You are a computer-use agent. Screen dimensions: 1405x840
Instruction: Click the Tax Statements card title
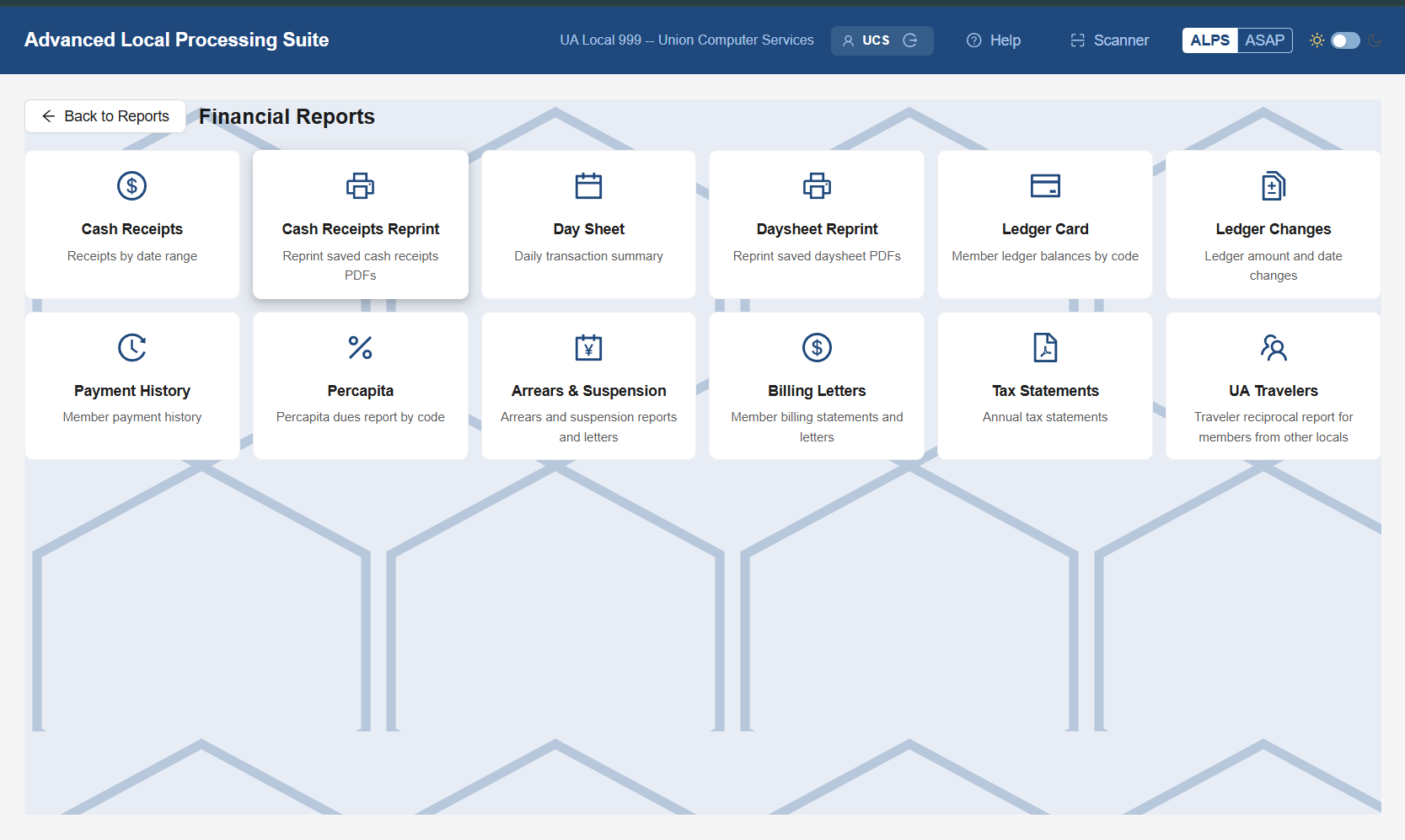click(x=1045, y=391)
